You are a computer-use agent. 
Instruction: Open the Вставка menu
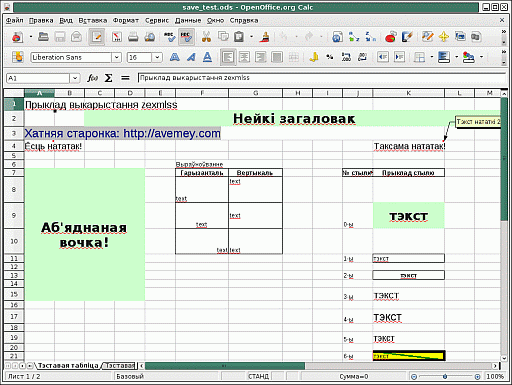pyautogui.click(x=93, y=20)
